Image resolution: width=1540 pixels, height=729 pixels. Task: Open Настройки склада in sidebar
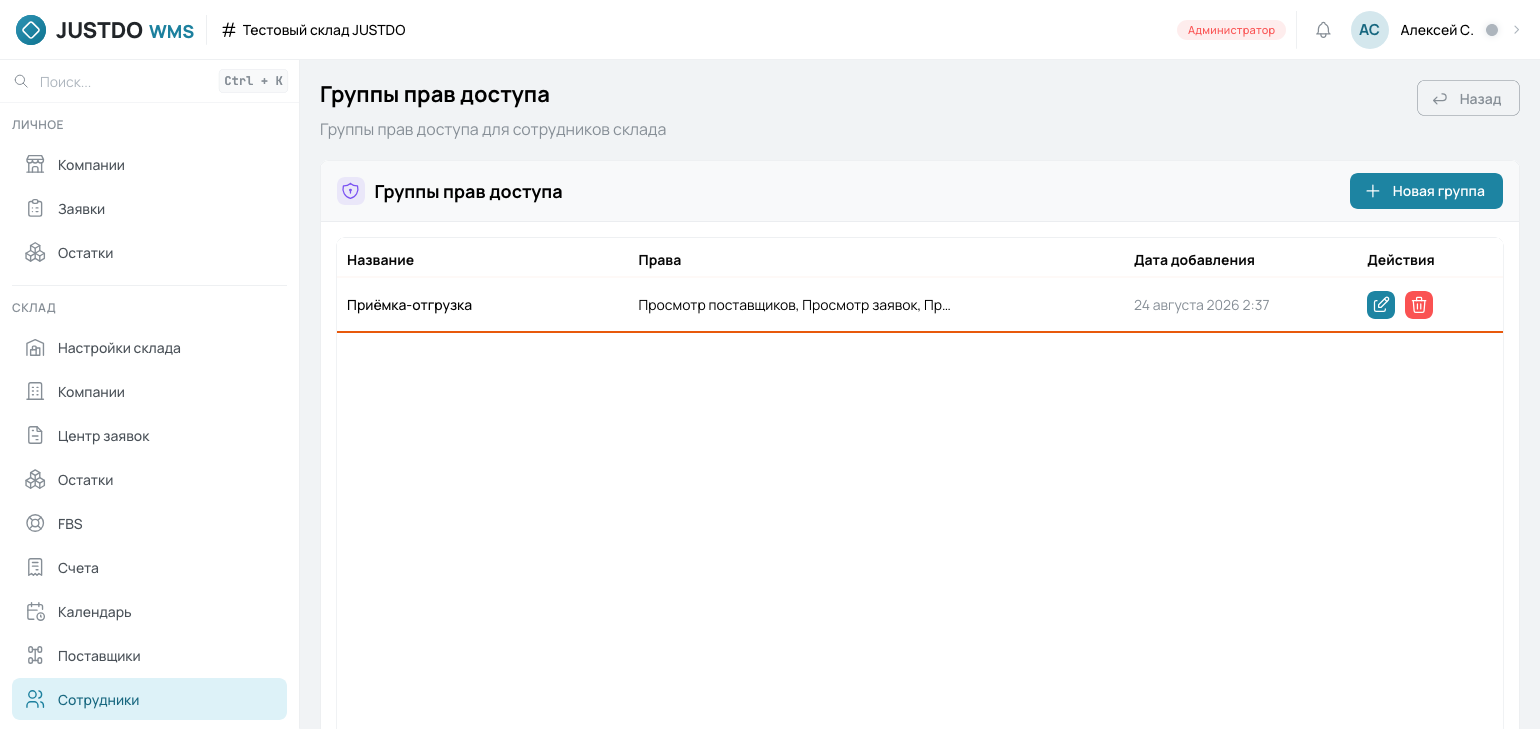149,348
